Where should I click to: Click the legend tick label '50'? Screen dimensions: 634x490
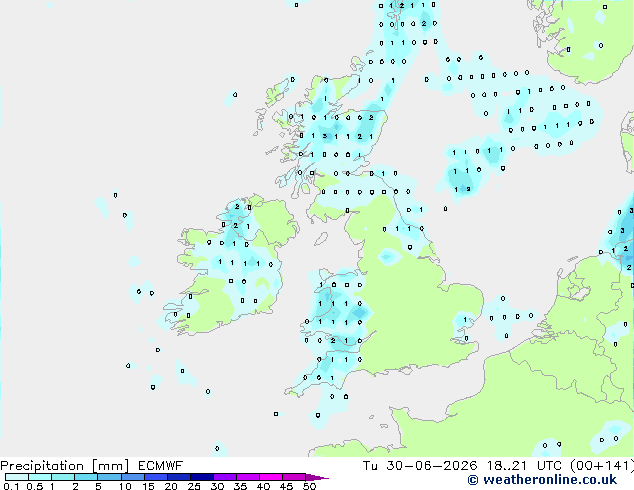(309, 486)
